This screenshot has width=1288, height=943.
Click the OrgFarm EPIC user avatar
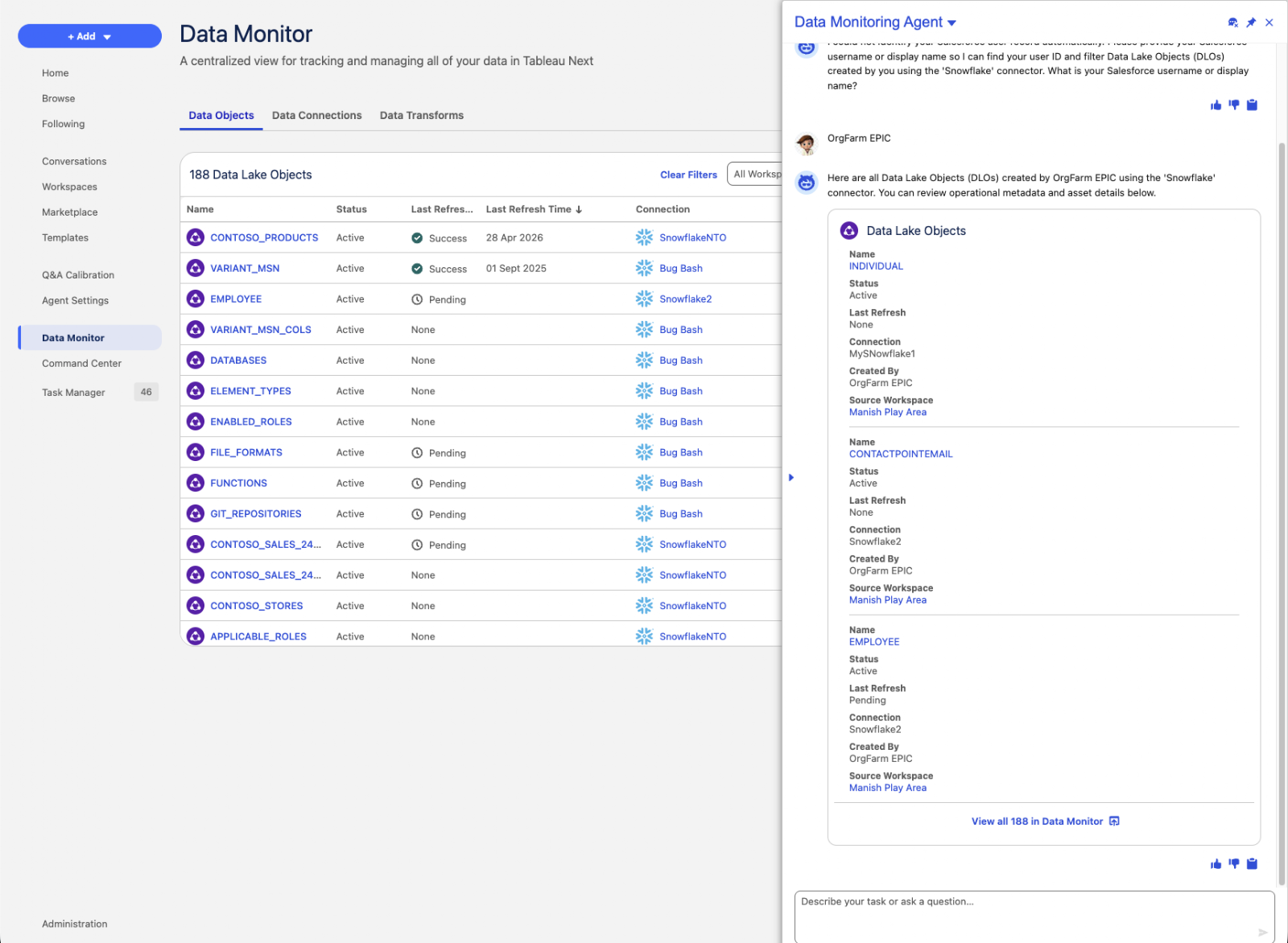tap(806, 144)
